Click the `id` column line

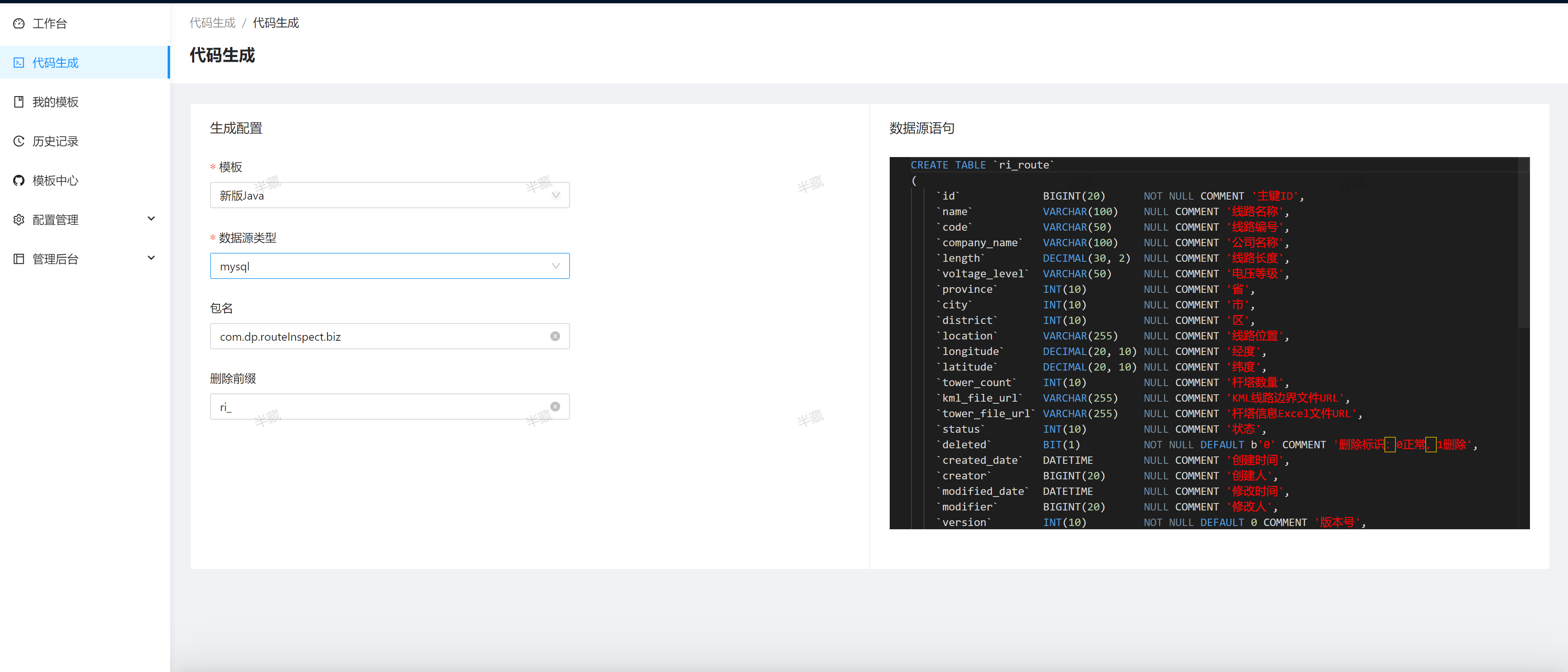[1120, 196]
